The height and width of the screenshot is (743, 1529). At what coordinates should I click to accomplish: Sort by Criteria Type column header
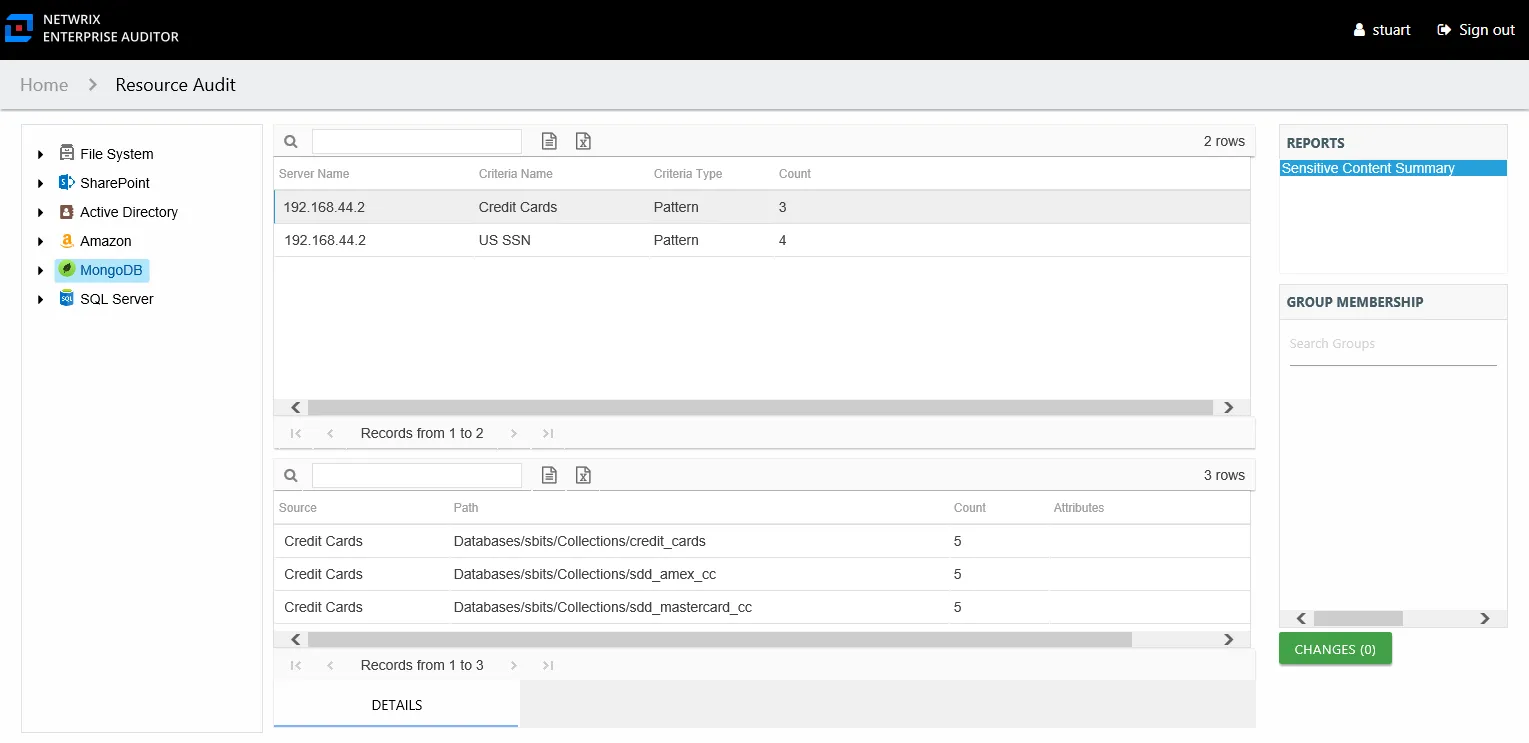coord(688,174)
